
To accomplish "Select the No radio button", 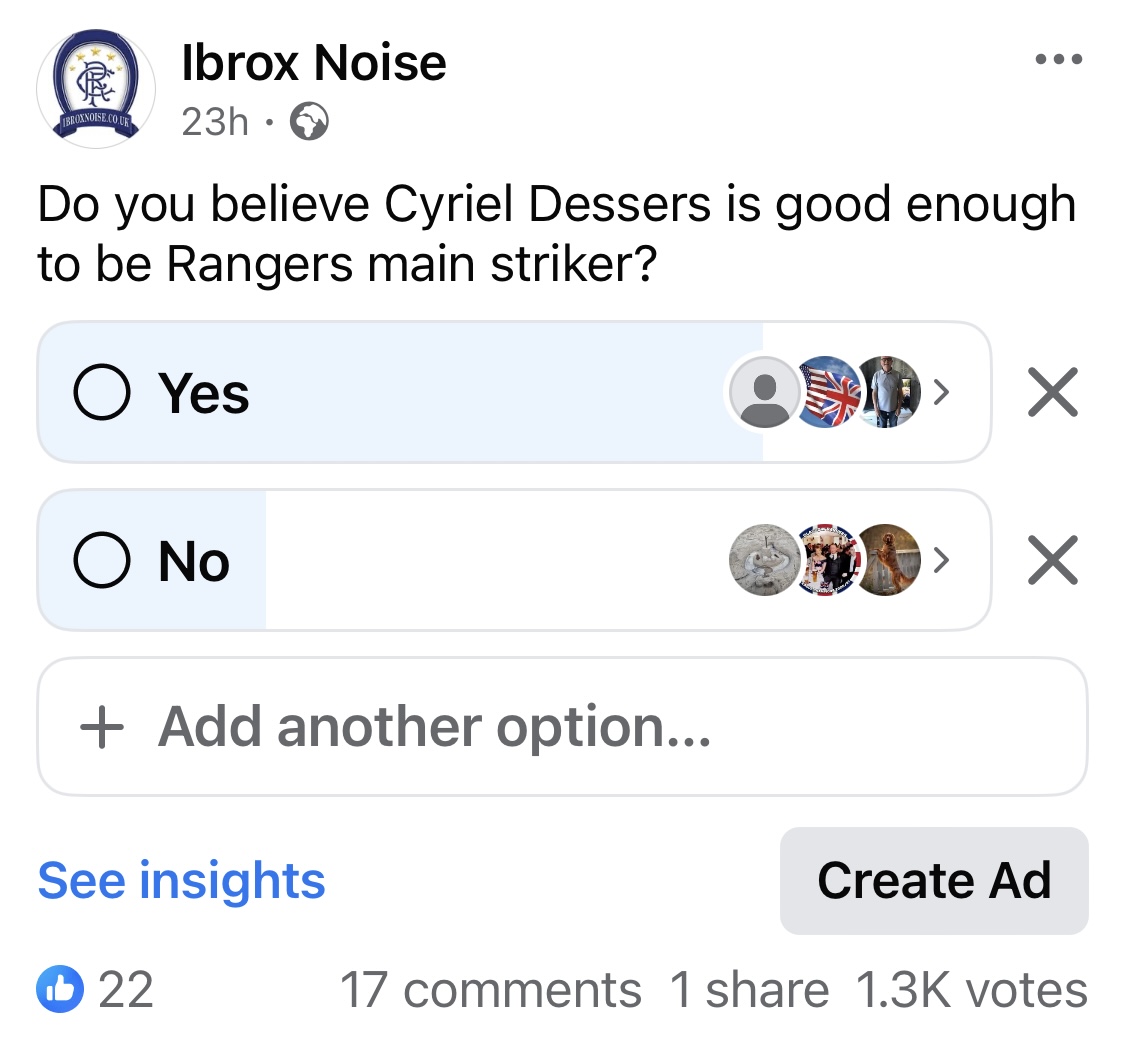I will click(x=102, y=560).
